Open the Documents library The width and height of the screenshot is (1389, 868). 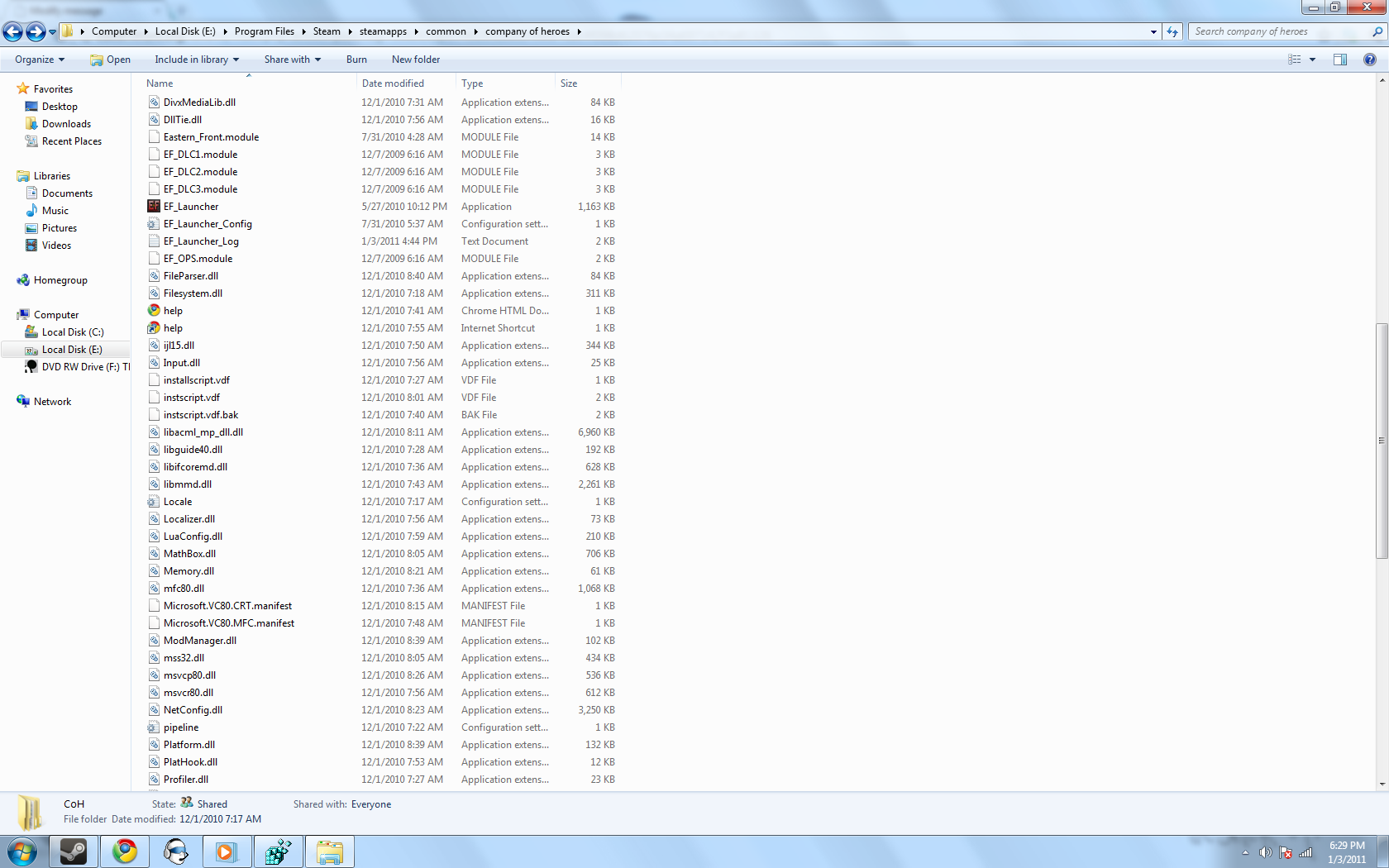click(67, 193)
